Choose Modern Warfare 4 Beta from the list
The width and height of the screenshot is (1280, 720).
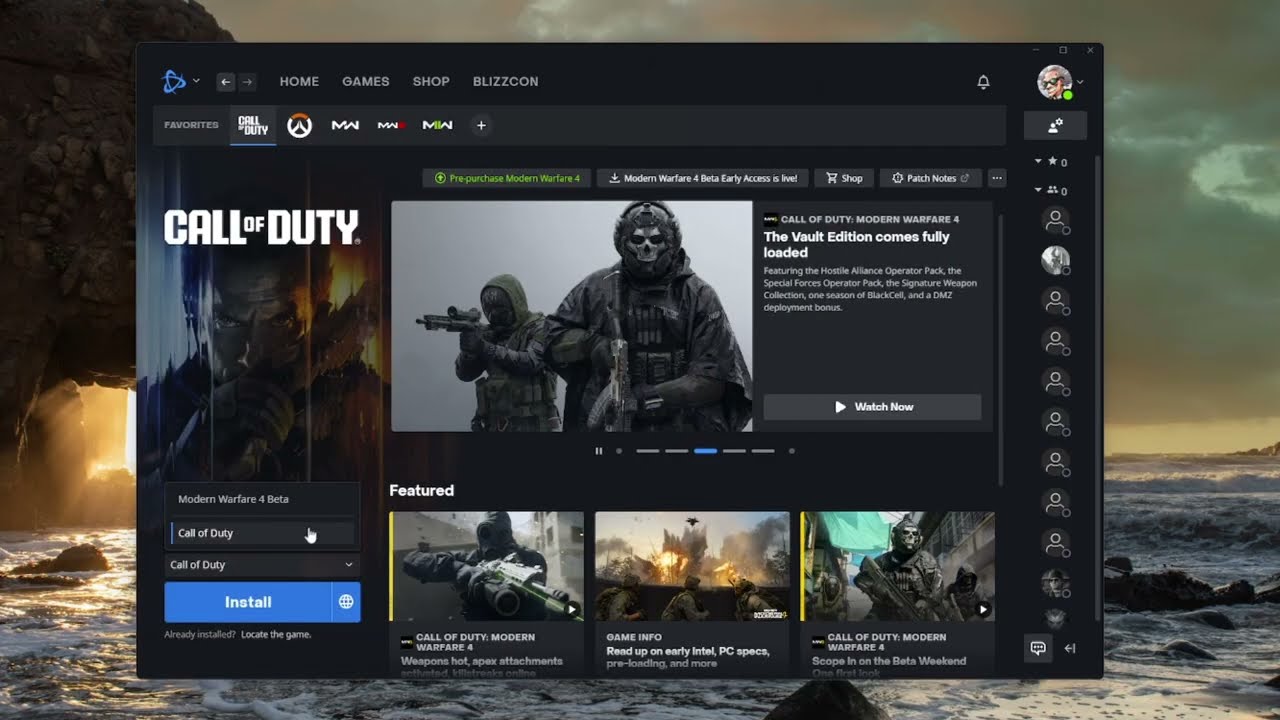tap(262, 499)
